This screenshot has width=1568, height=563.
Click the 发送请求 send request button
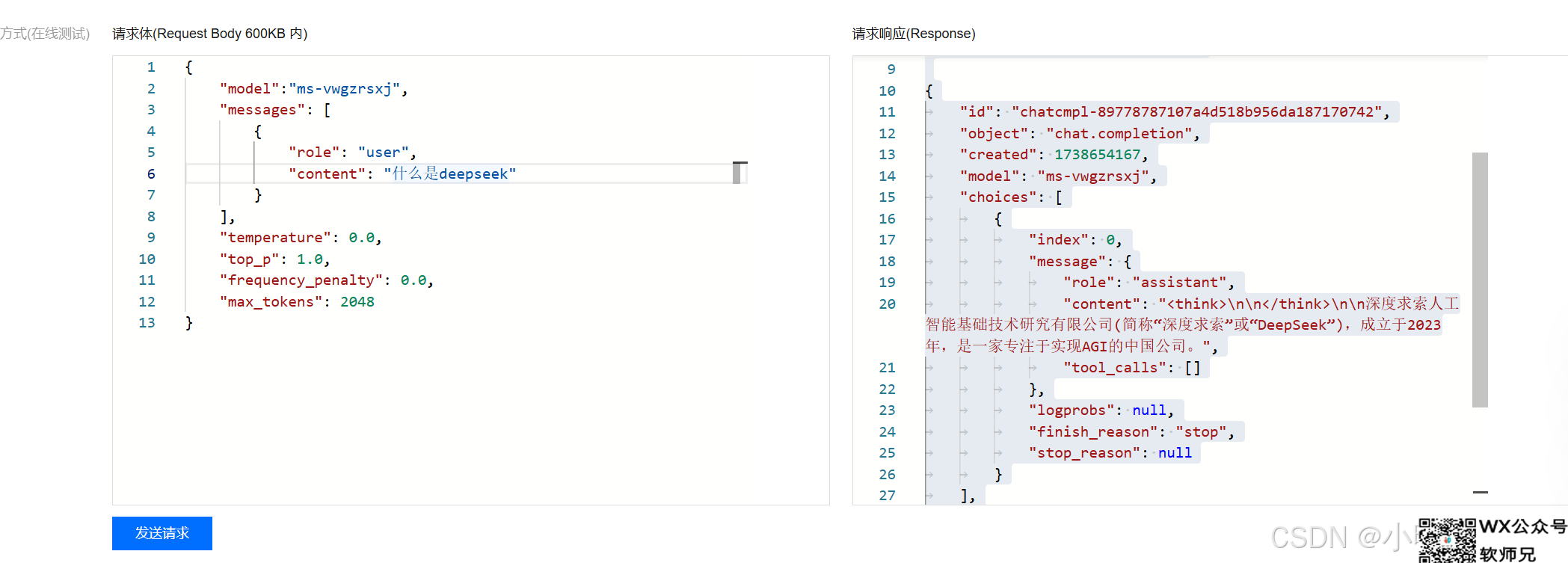(x=162, y=533)
